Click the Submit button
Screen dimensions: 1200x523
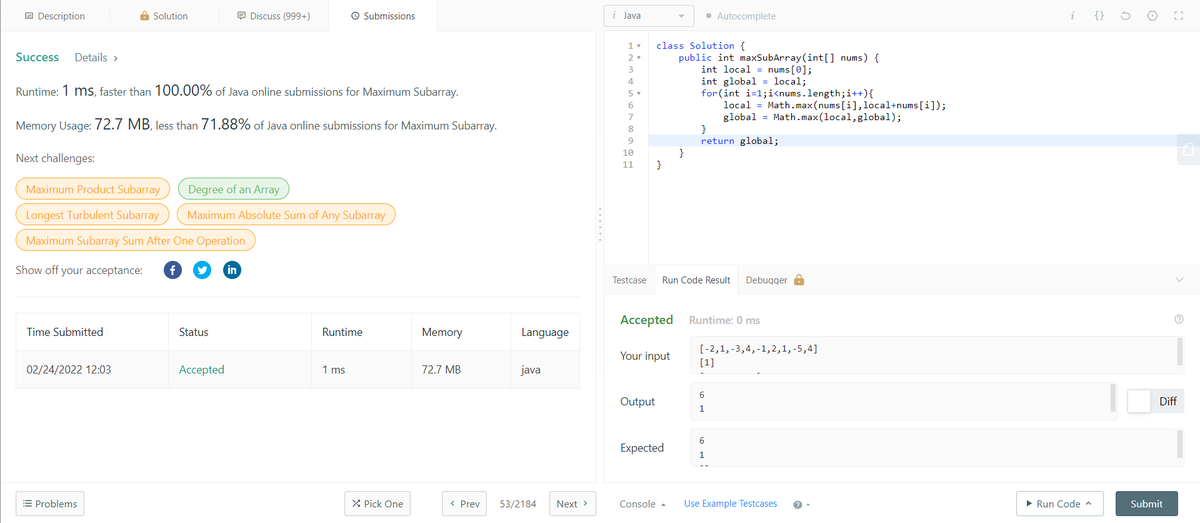pos(1146,504)
